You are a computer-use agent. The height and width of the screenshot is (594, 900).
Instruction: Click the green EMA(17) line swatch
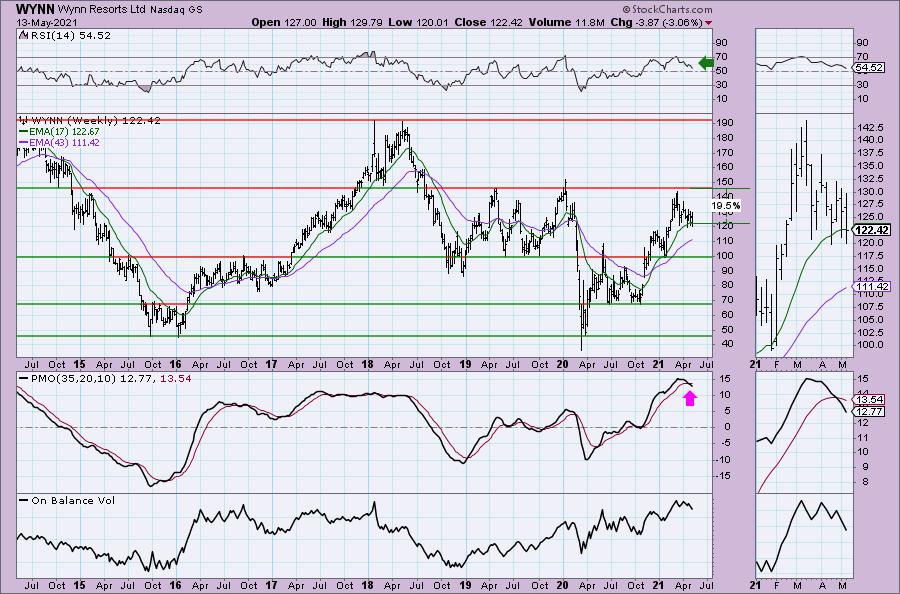[24, 132]
